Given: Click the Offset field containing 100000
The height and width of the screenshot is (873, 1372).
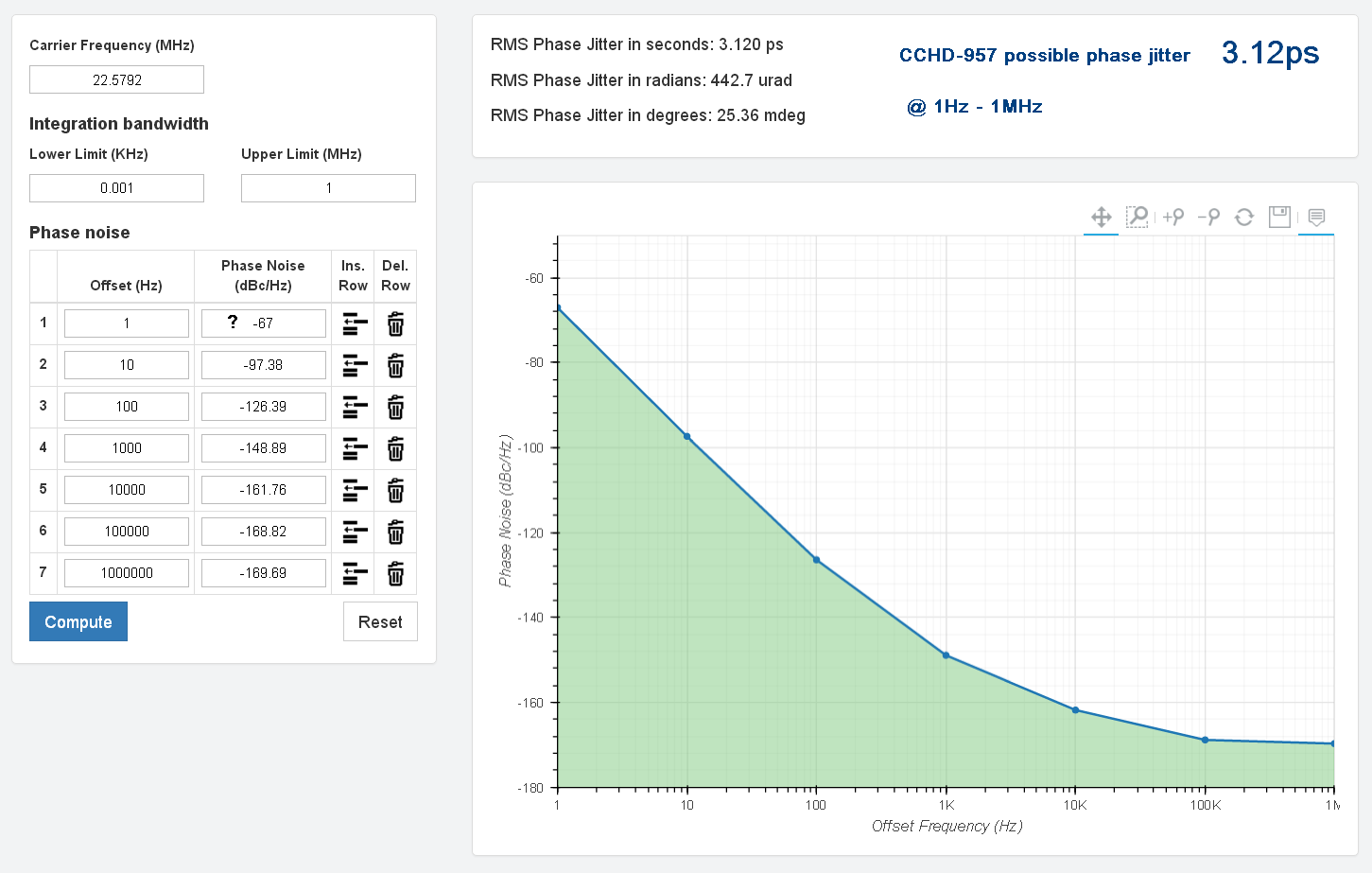Looking at the screenshot, I should pyautogui.click(x=127, y=532).
